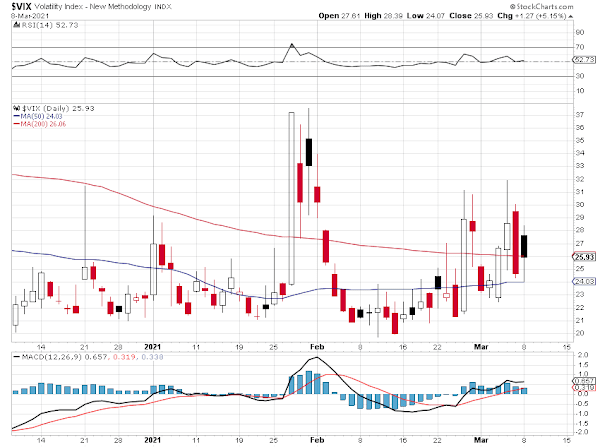Click the red 0.319 signal value in the MACD legend
Image resolution: width=600 pixels, height=447 pixels.
[x=124, y=357]
